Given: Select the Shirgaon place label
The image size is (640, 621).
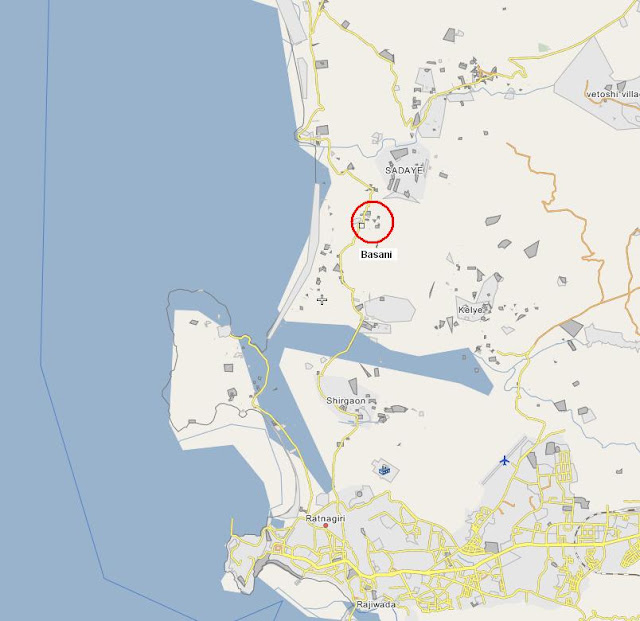Looking at the screenshot, I should click(x=346, y=401).
